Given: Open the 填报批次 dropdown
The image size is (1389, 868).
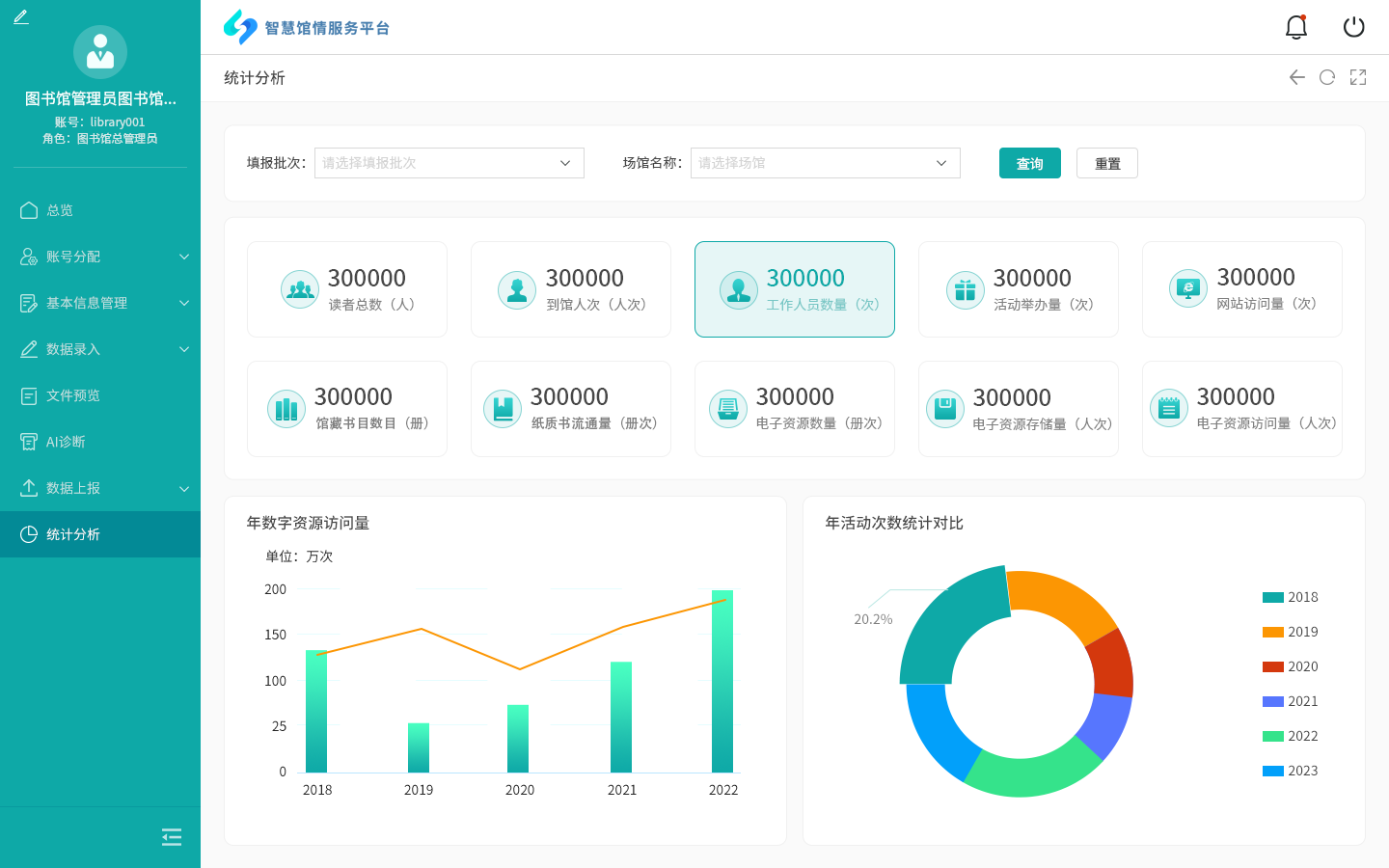Looking at the screenshot, I should click(449, 163).
